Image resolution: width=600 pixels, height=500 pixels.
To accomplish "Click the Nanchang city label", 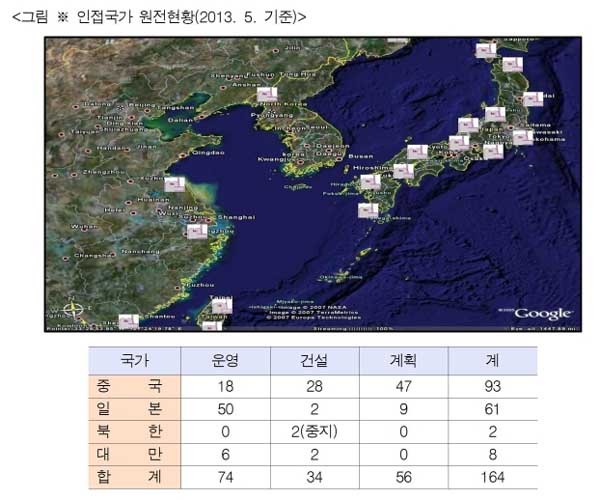I will (x=140, y=251).
